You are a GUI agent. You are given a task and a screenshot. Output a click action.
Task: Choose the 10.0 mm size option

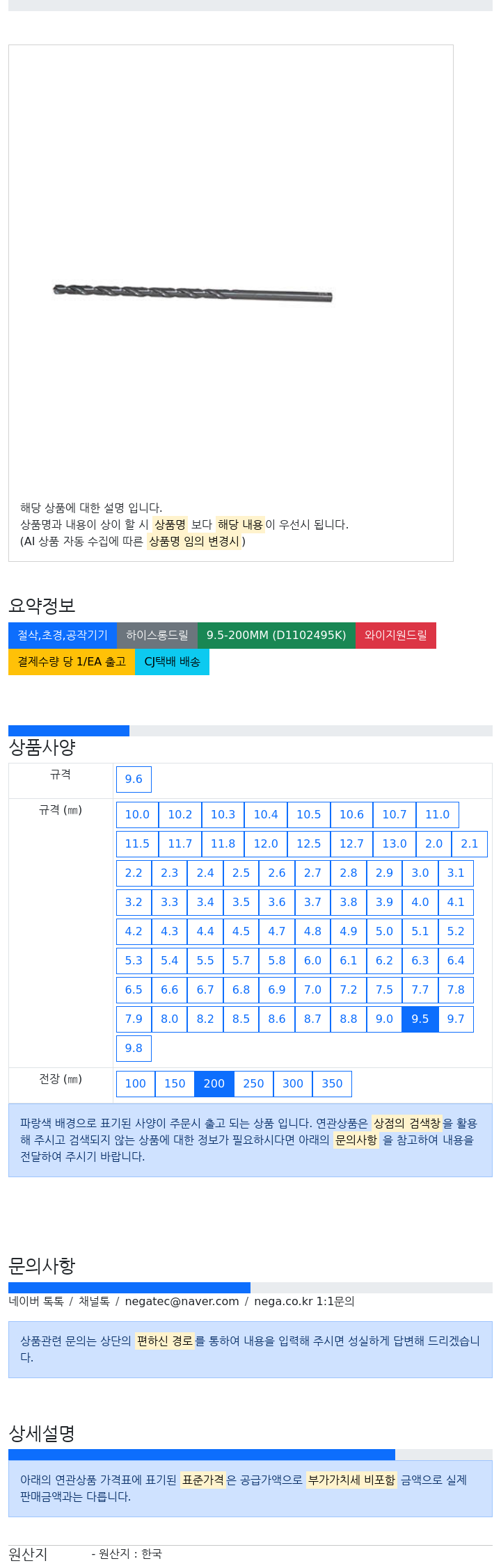click(137, 815)
